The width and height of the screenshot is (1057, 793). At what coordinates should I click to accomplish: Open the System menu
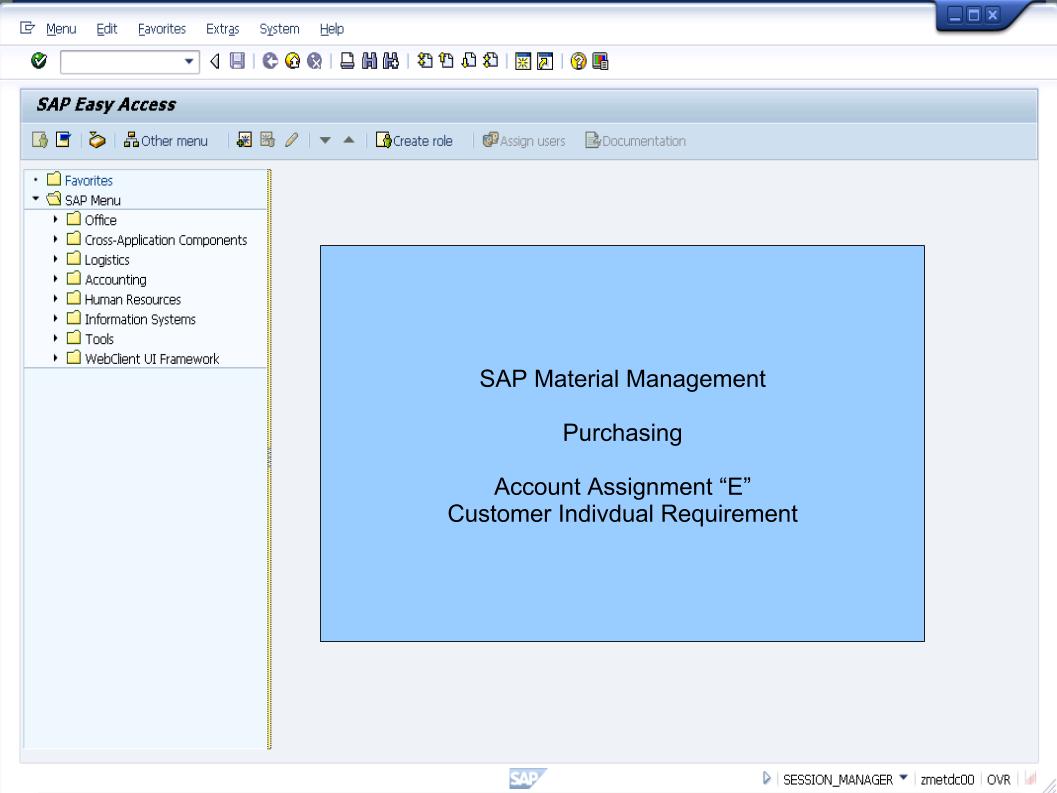pyautogui.click(x=279, y=29)
